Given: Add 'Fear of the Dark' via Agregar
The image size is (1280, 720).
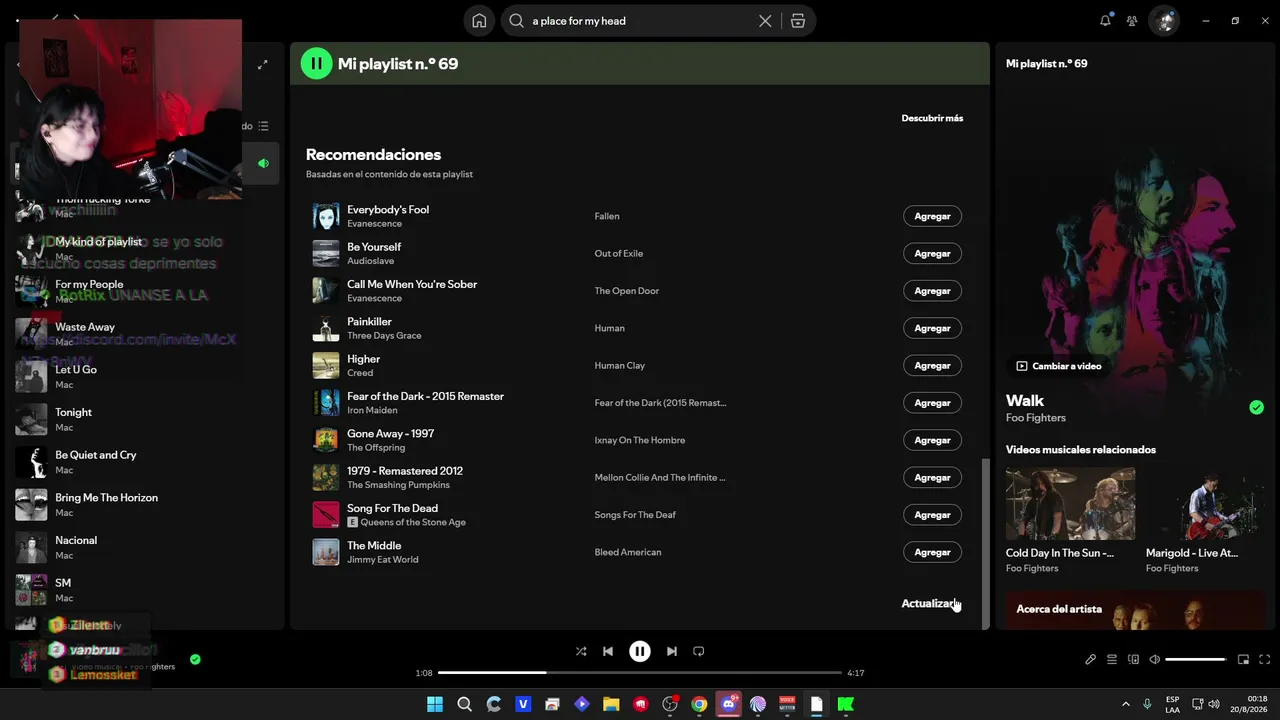Looking at the screenshot, I should click(932, 403).
